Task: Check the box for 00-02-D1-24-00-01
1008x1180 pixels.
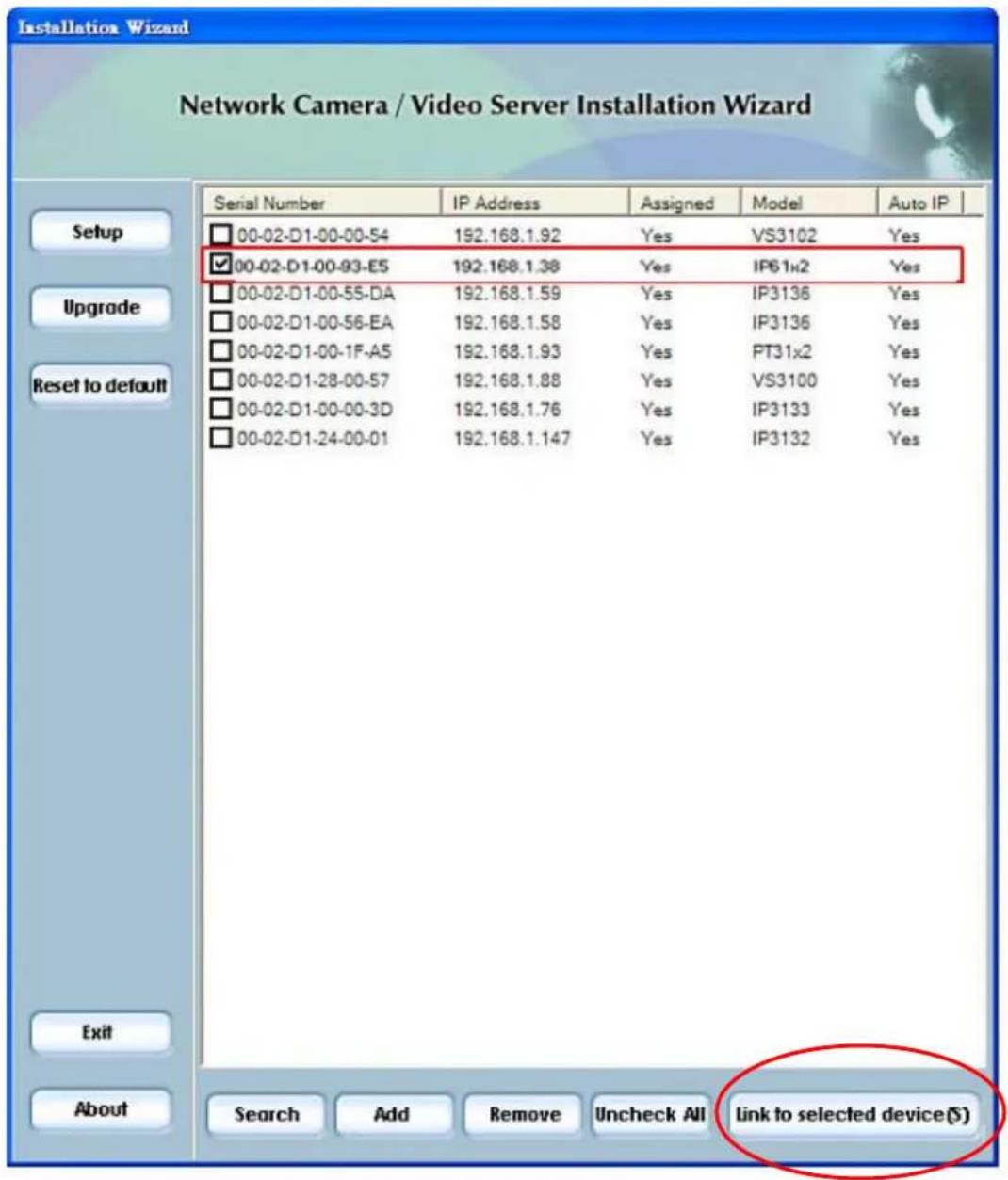Action: tap(220, 439)
